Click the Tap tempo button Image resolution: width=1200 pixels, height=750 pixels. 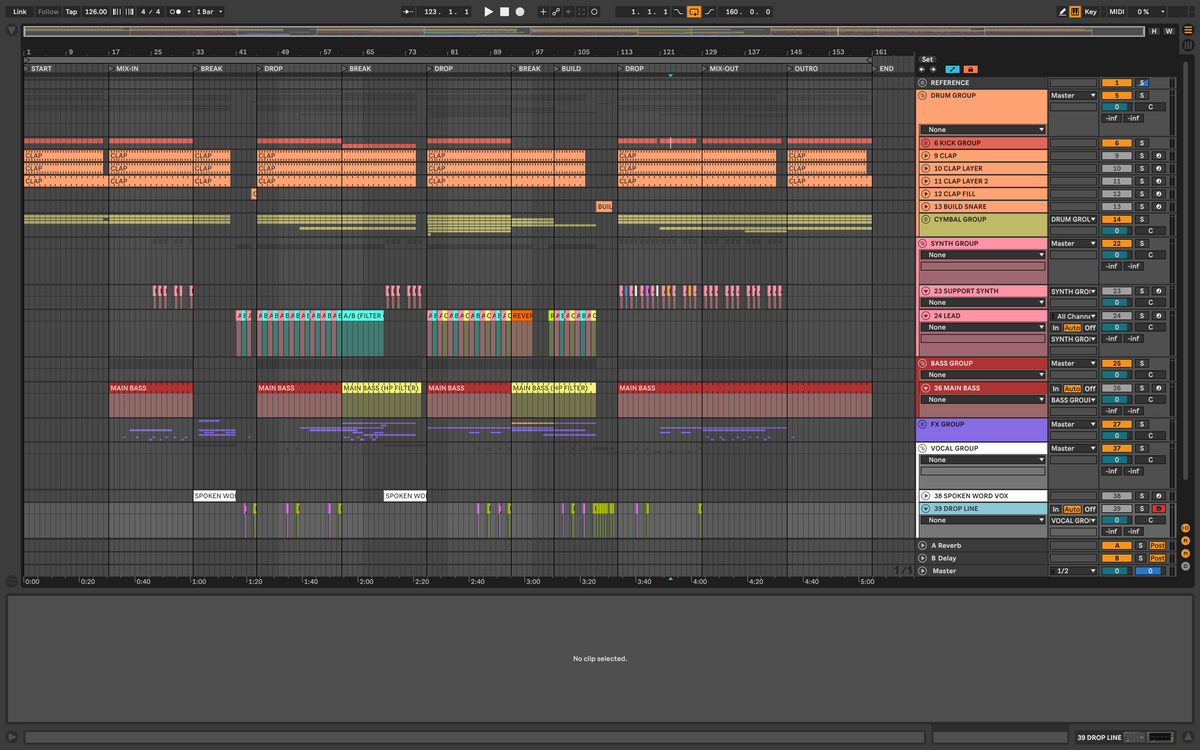pyautogui.click(x=71, y=12)
